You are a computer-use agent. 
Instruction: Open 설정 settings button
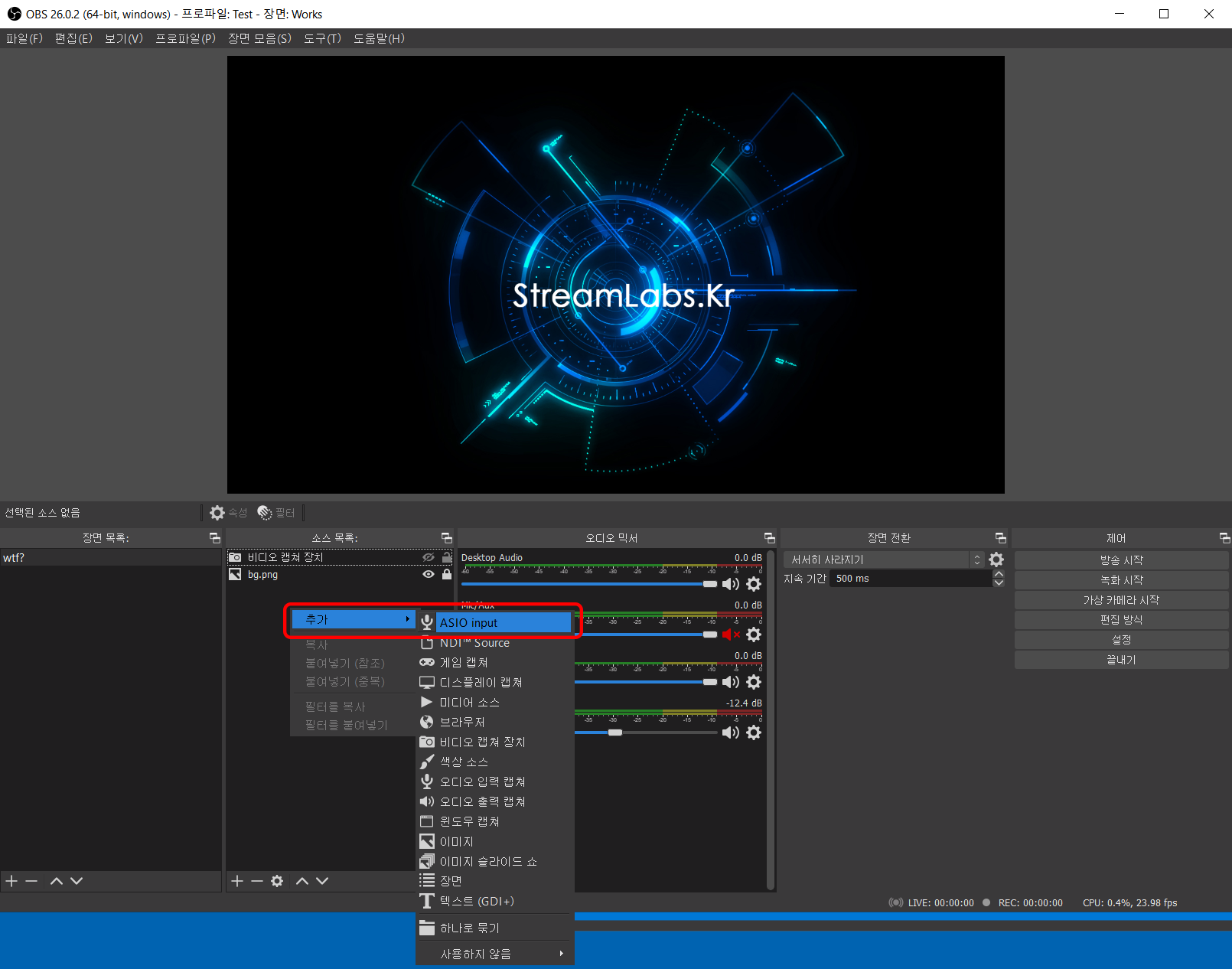pyautogui.click(x=1121, y=639)
